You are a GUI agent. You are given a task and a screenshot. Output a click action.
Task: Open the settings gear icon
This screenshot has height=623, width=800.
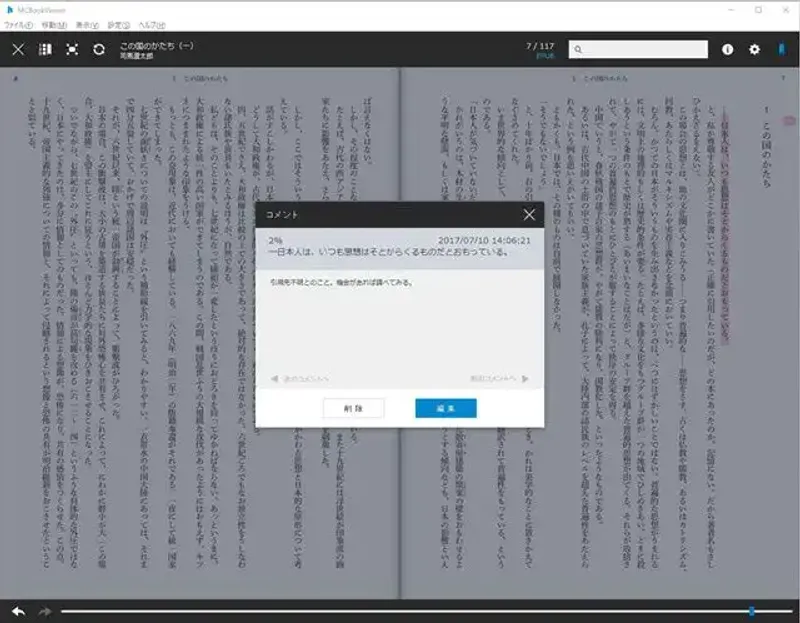click(755, 49)
